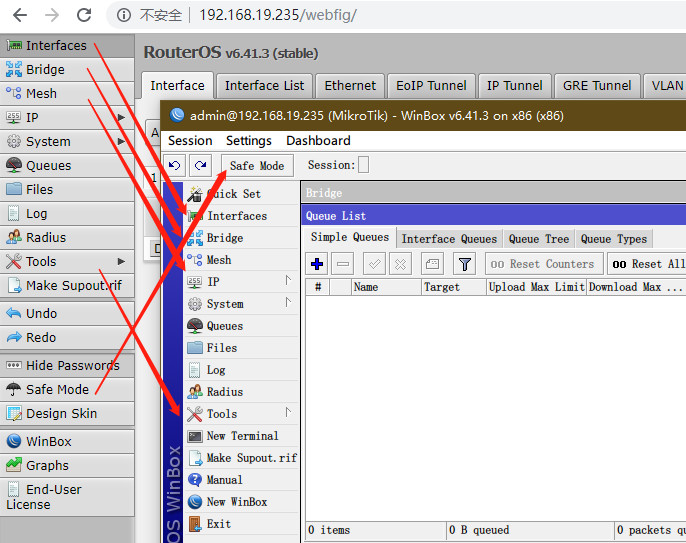Click Redo in webfig sidebar
Image resolution: width=686 pixels, height=543 pixels.
(67, 338)
